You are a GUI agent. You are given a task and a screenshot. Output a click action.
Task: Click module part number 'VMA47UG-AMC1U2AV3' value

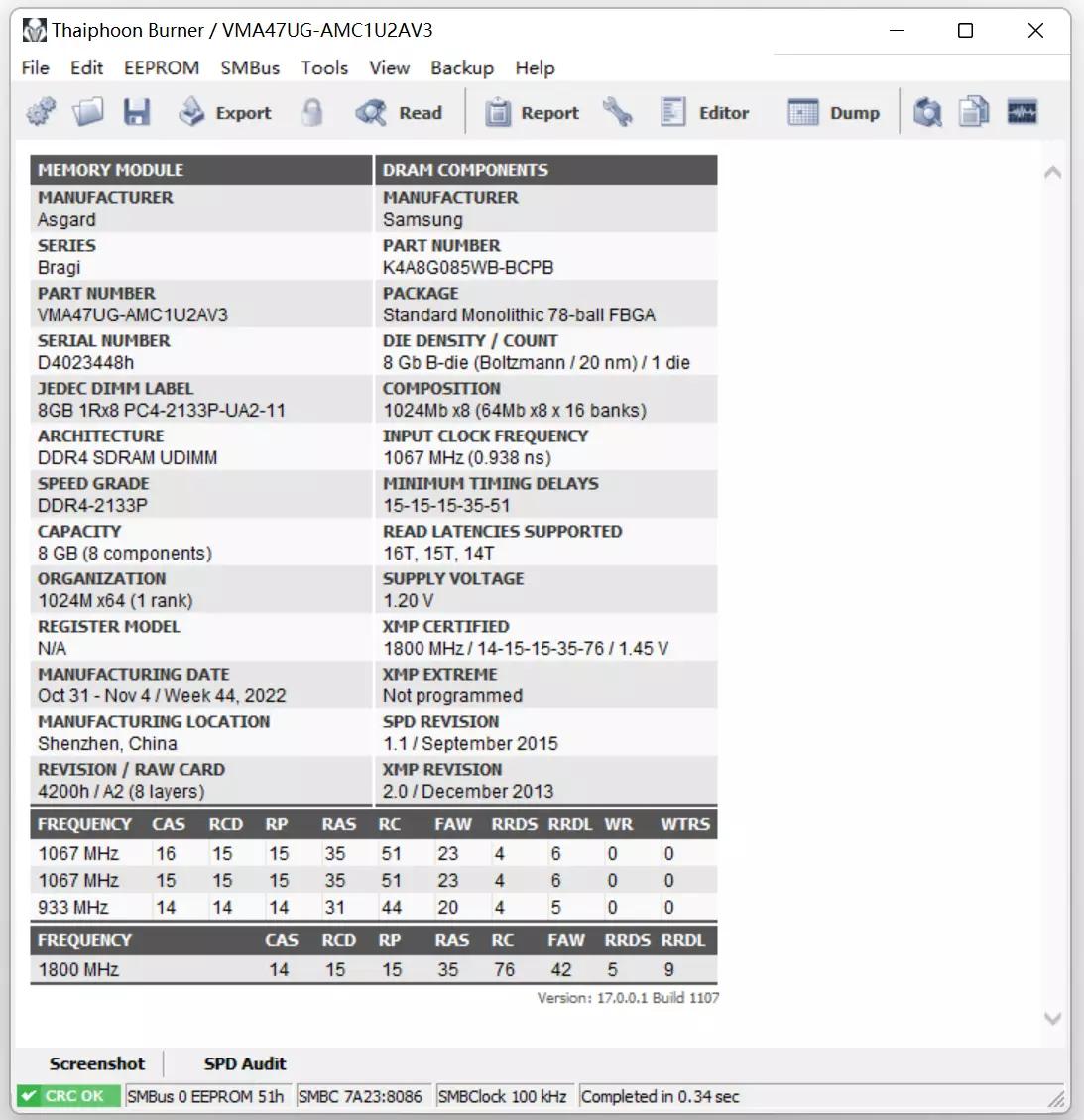(133, 315)
